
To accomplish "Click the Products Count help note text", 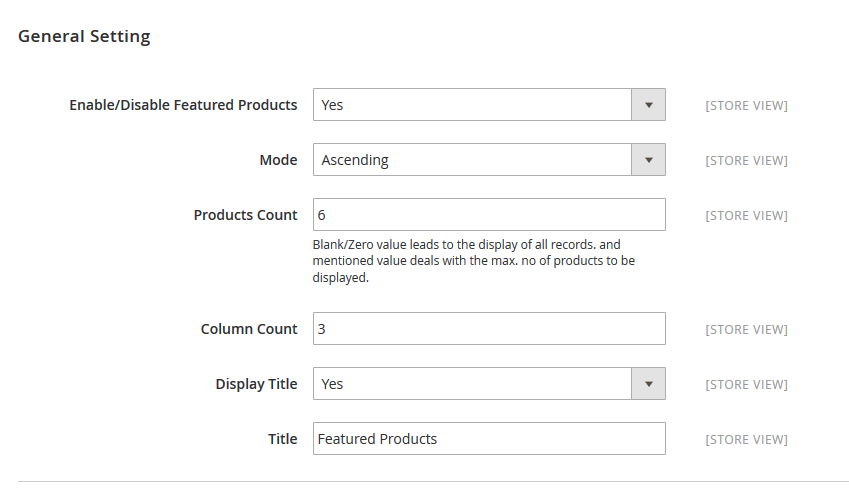I will point(474,261).
